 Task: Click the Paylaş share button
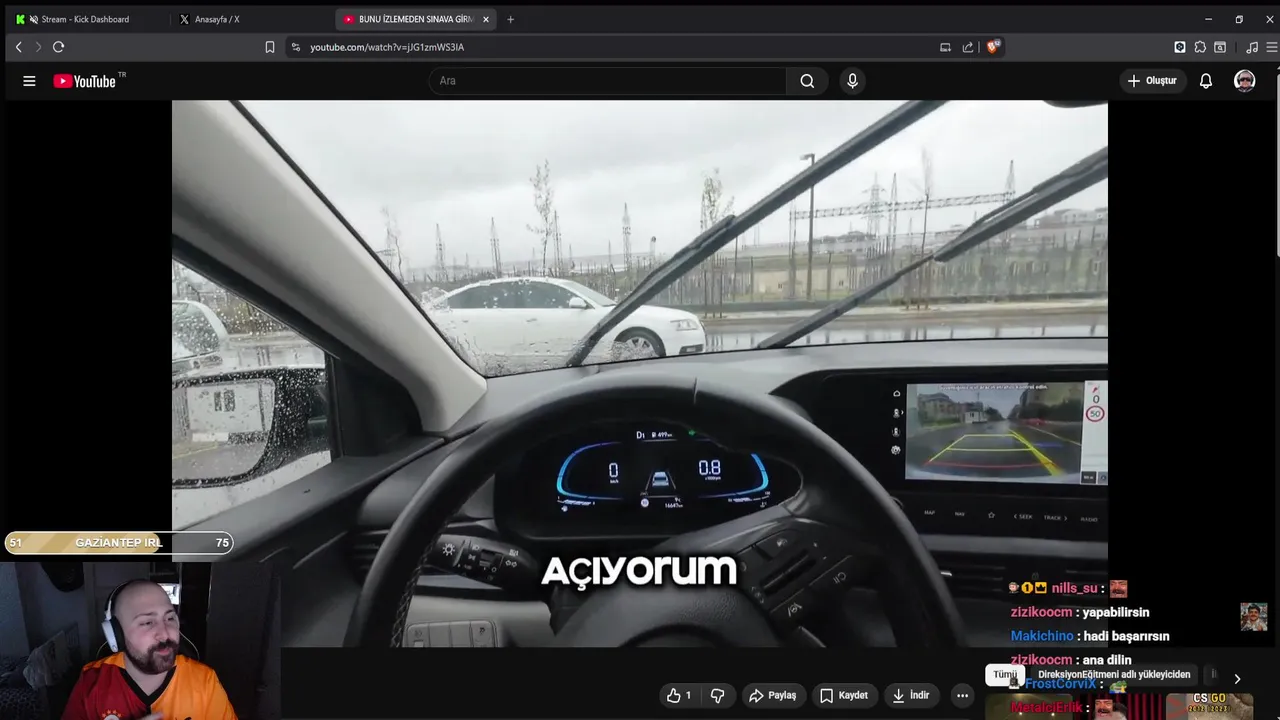pyautogui.click(x=773, y=695)
